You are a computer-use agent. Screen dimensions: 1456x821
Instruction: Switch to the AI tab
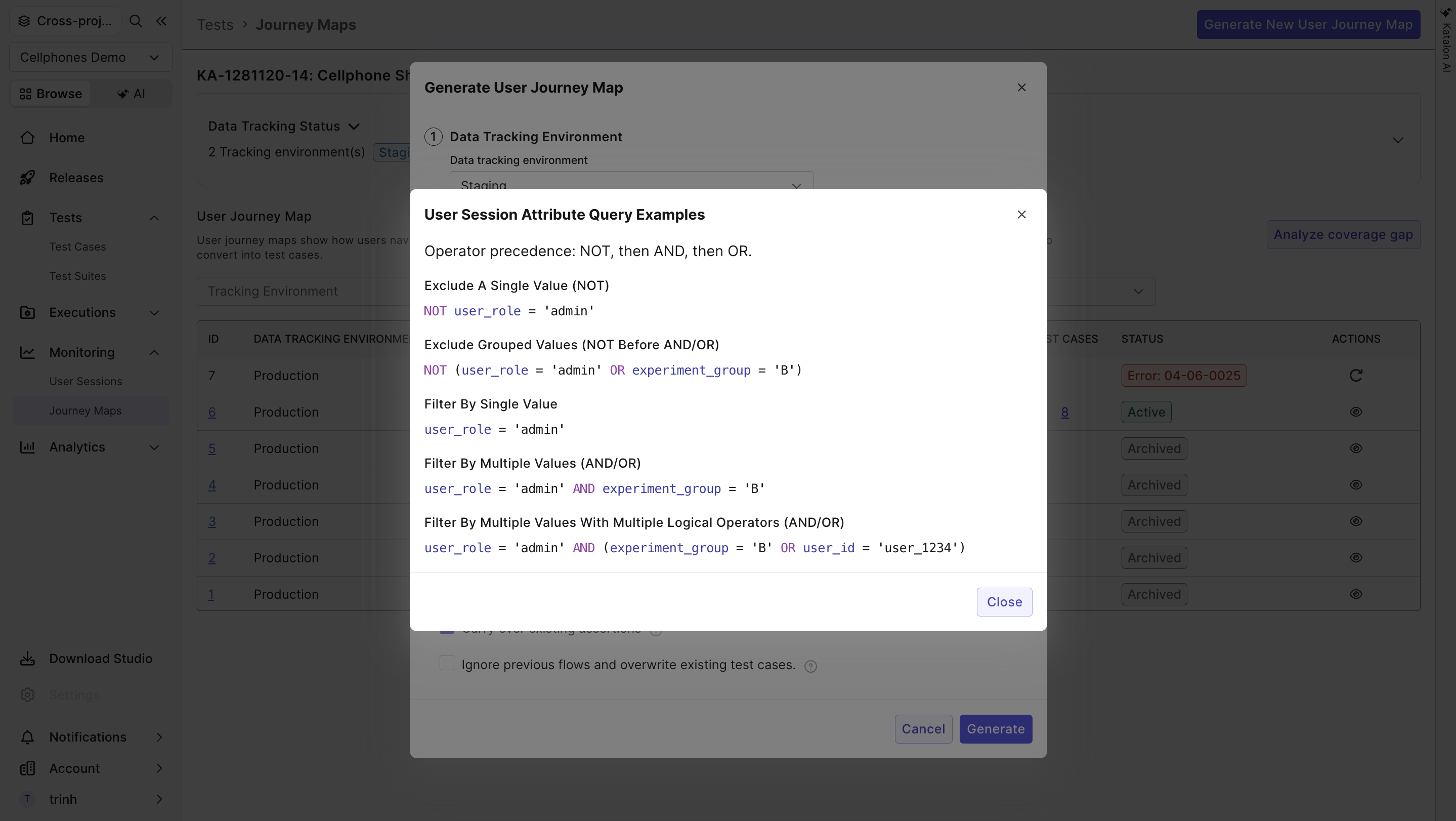pos(131,94)
